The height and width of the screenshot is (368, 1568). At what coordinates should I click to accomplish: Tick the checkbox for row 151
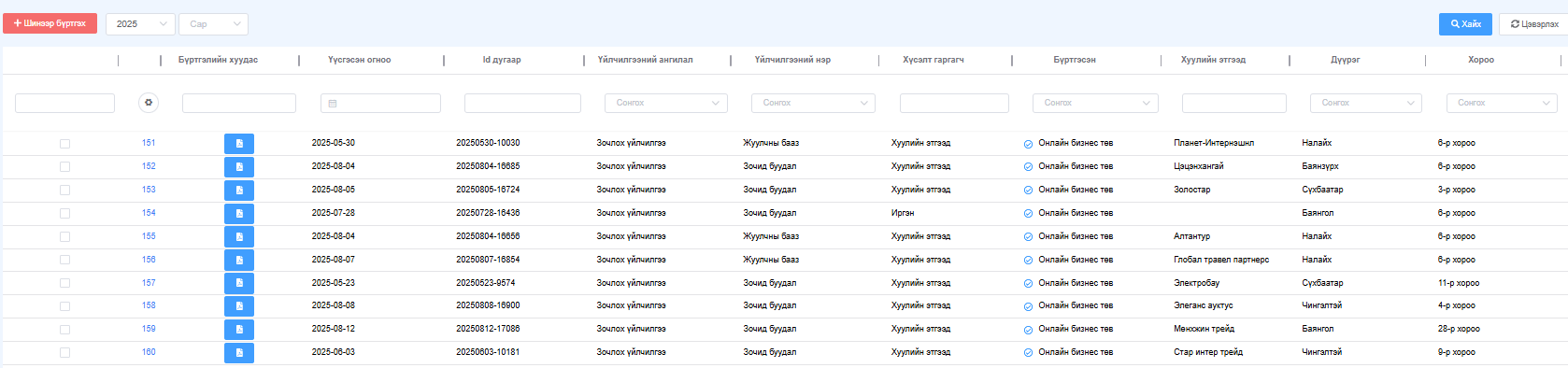(64, 144)
